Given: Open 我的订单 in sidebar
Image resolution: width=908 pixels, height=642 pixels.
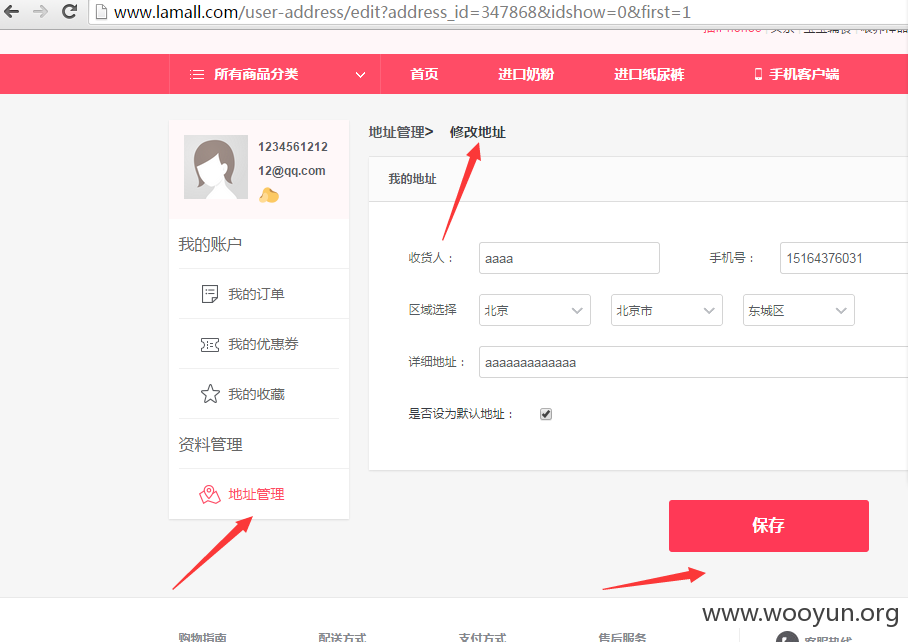Looking at the screenshot, I should tap(256, 294).
